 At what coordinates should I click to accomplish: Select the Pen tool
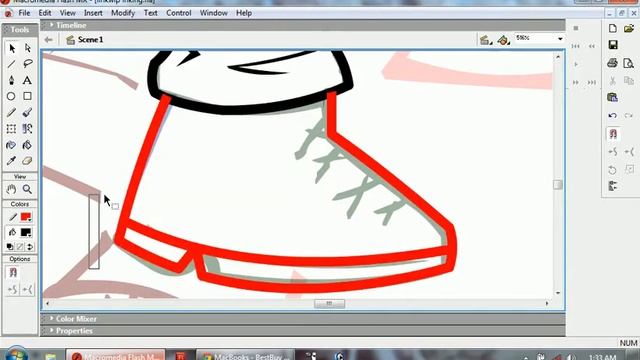tap(11, 80)
